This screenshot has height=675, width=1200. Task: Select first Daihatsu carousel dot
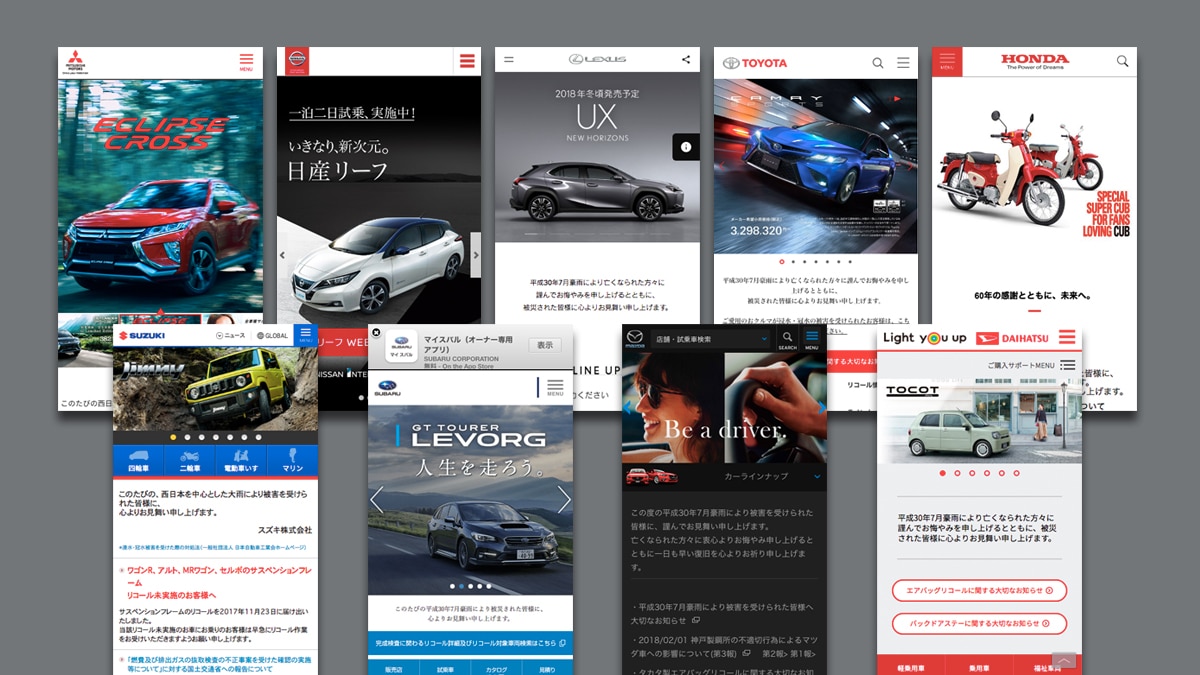[x=942, y=473]
